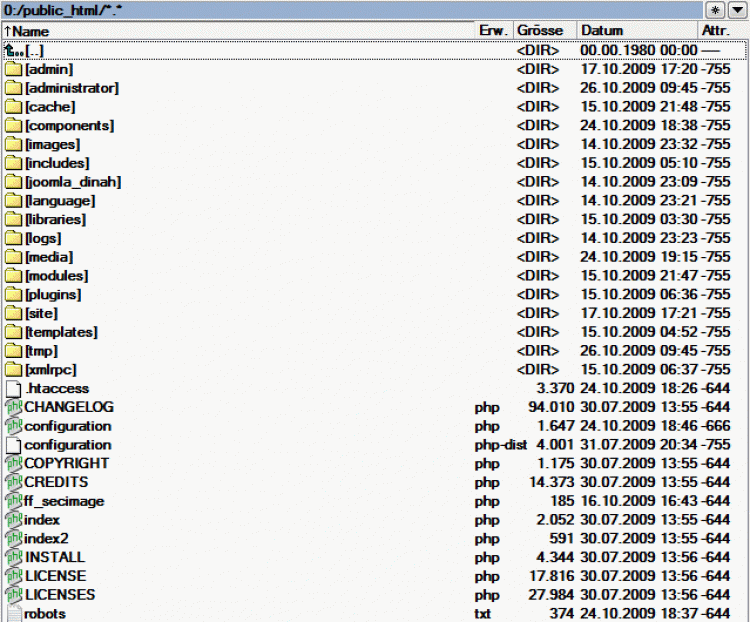Screen dimensions: 750x622
Task: Select the administrator folder entry
Action: pos(71,88)
